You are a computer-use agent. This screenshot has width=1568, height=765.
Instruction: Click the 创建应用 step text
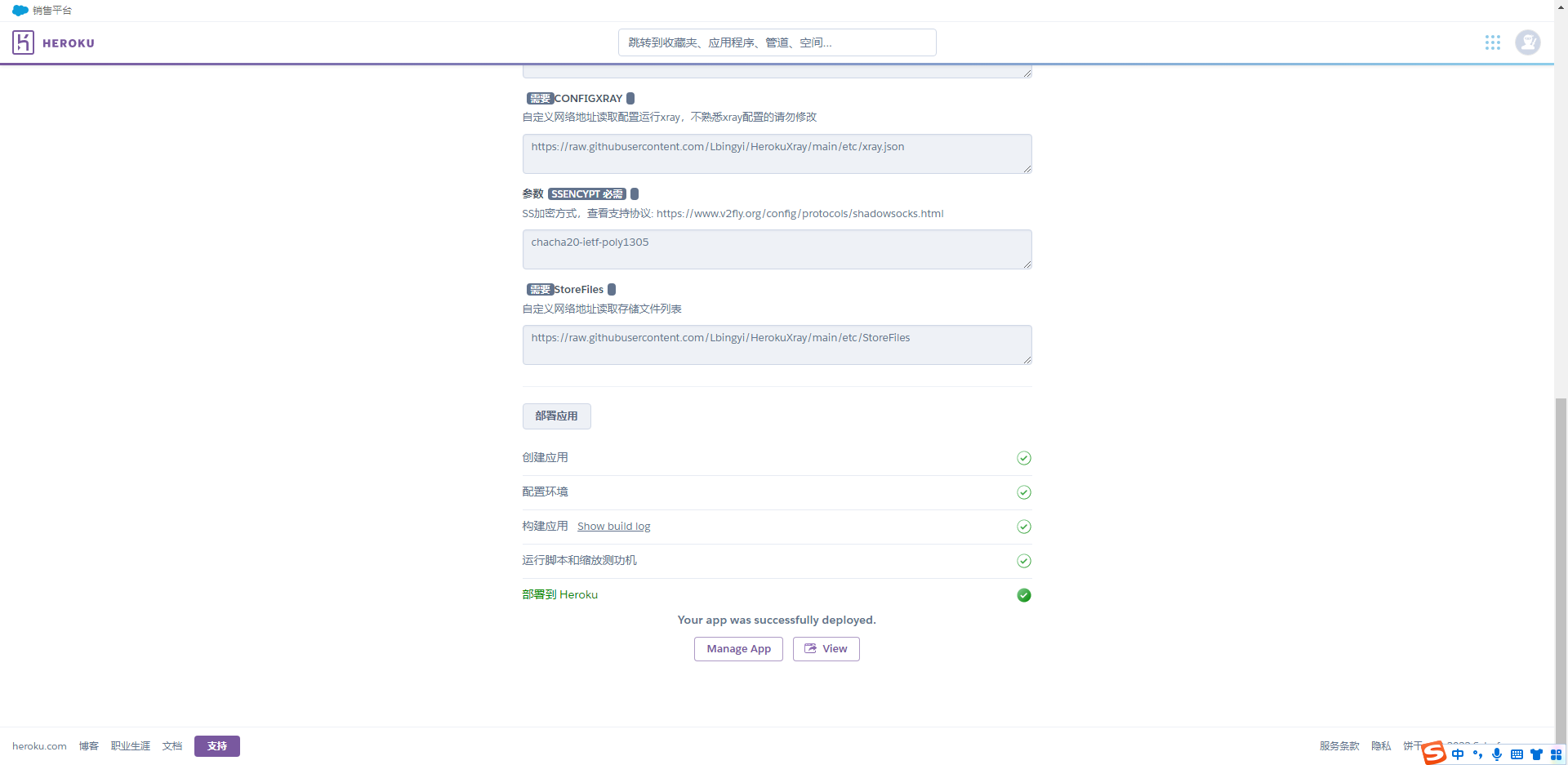point(545,458)
